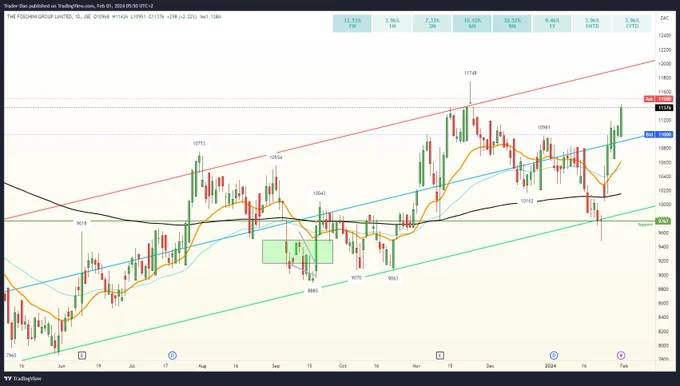Click the Dec label on the time axis

tap(490, 366)
